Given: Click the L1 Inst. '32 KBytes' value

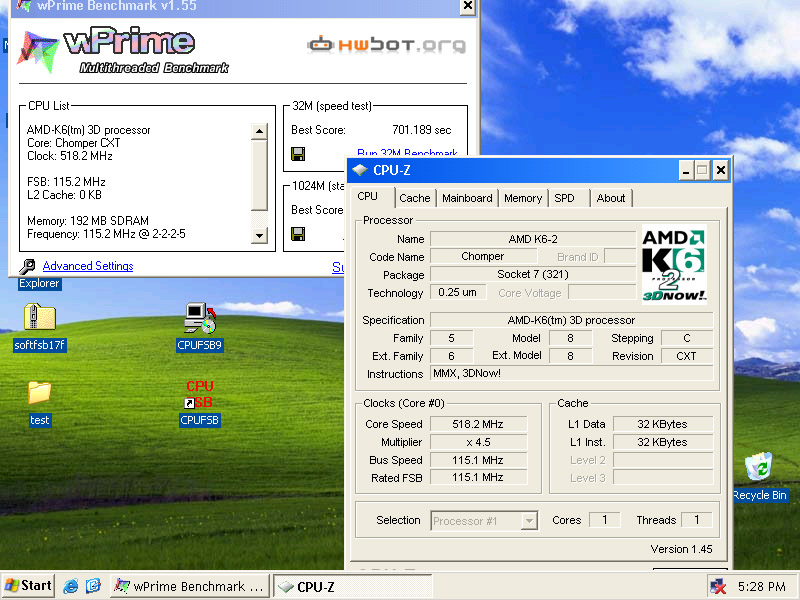Looking at the screenshot, I should pyautogui.click(x=662, y=442).
